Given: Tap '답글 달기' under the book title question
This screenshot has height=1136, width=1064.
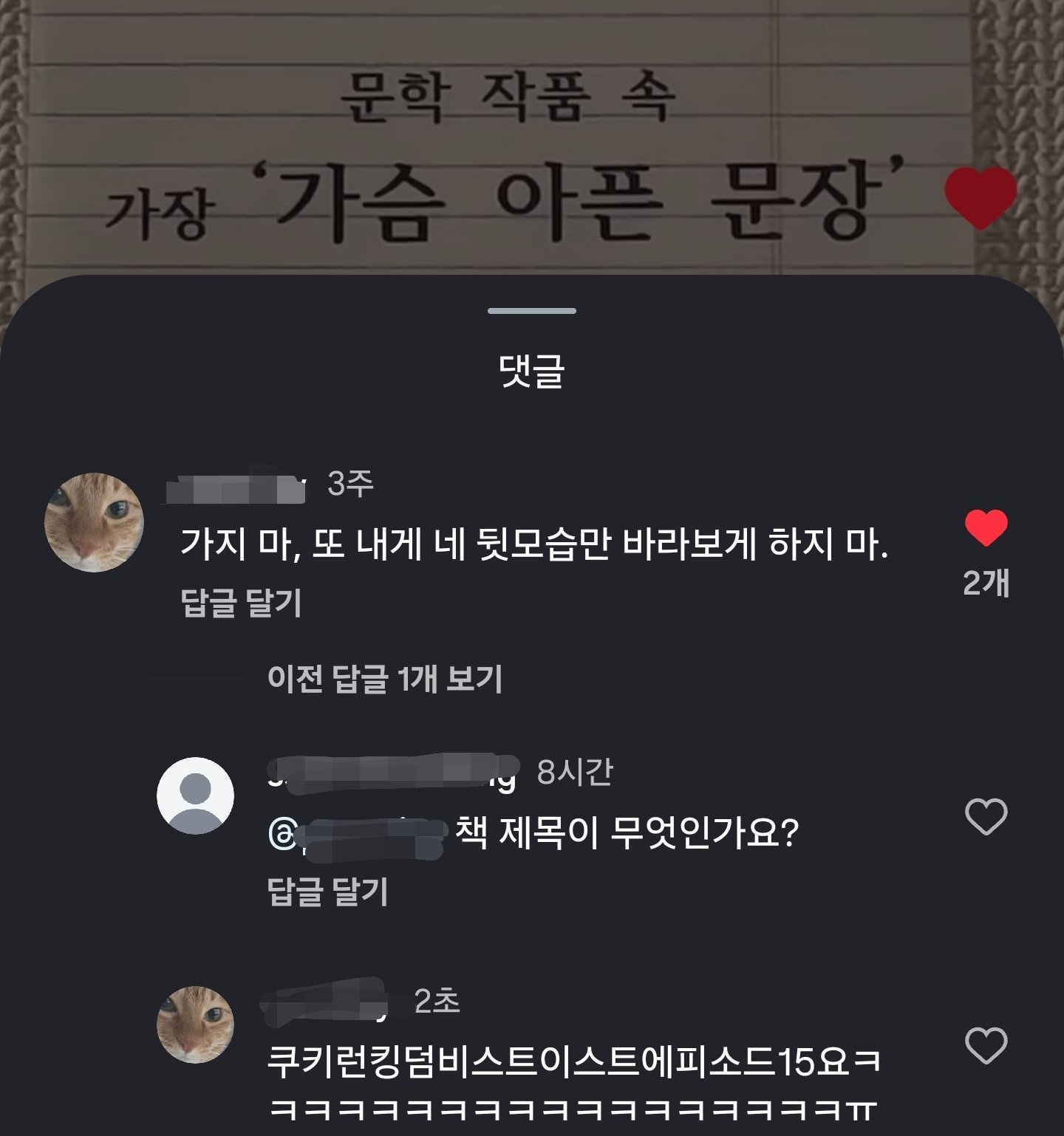Looking at the screenshot, I should (x=327, y=892).
